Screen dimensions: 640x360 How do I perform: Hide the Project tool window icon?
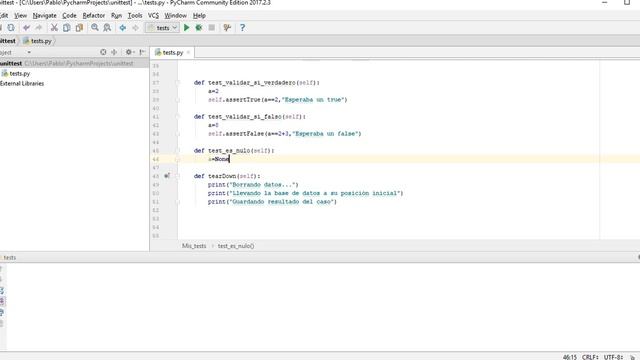tap(142, 52)
